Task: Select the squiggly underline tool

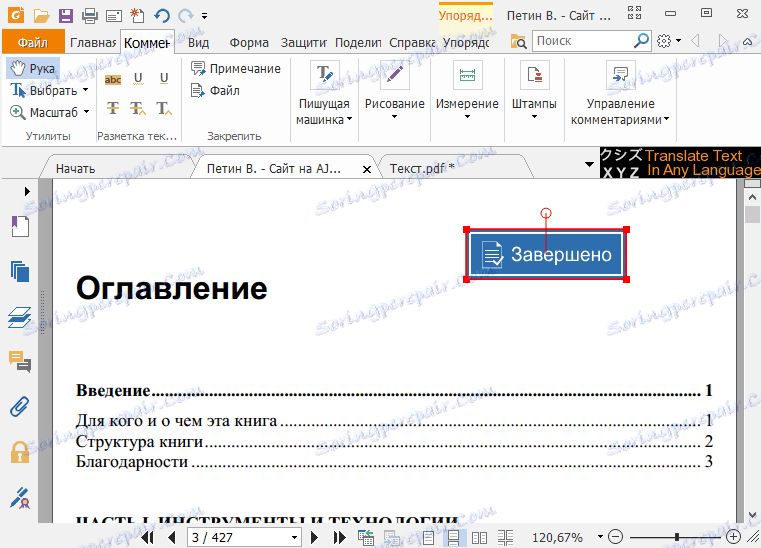Action: [138, 79]
